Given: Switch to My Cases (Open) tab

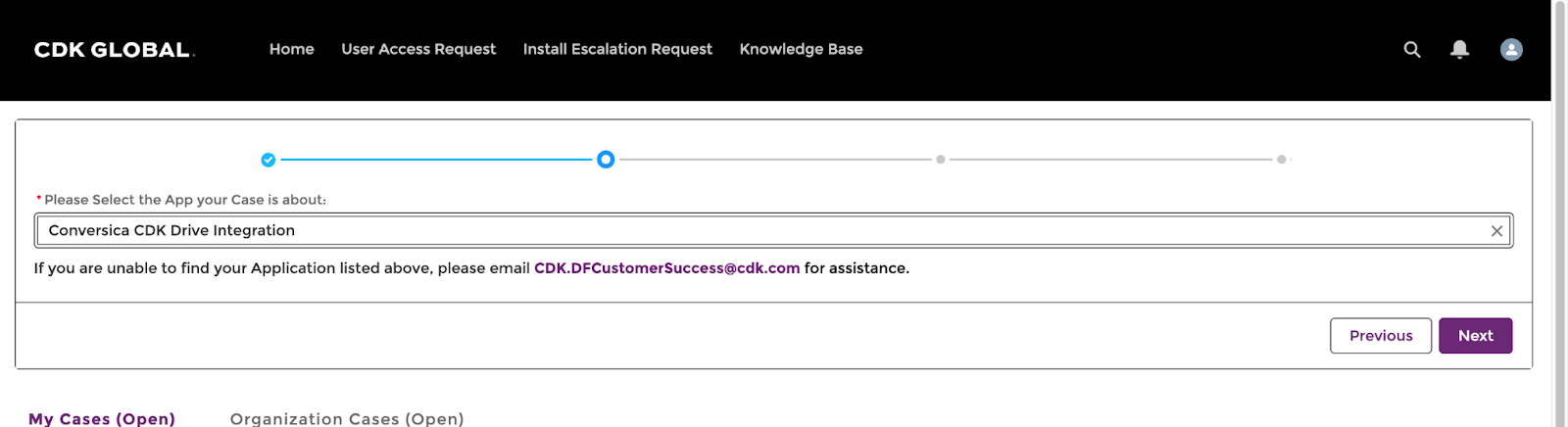Looking at the screenshot, I should pos(102,418).
